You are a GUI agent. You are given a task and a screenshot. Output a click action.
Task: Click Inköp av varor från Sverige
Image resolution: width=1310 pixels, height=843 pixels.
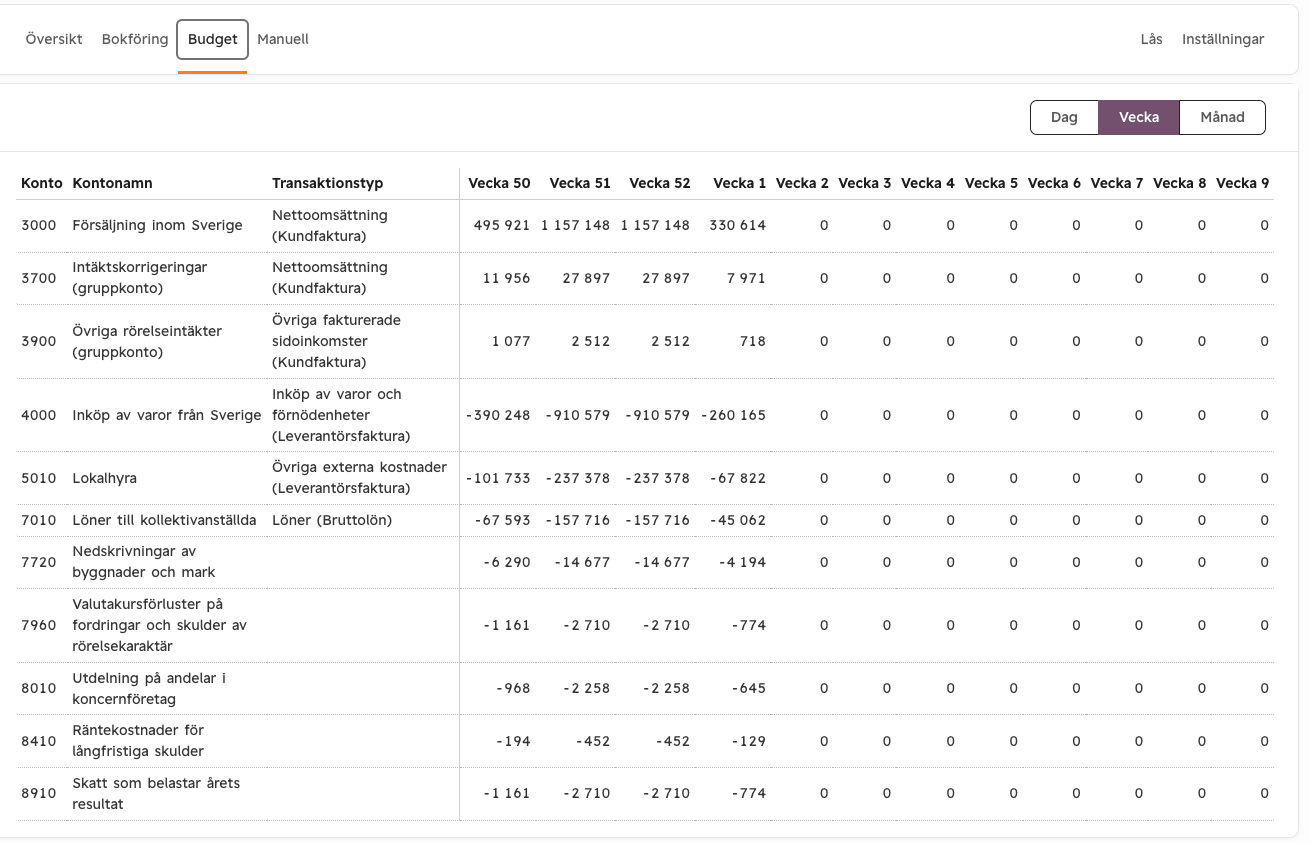[167, 415]
